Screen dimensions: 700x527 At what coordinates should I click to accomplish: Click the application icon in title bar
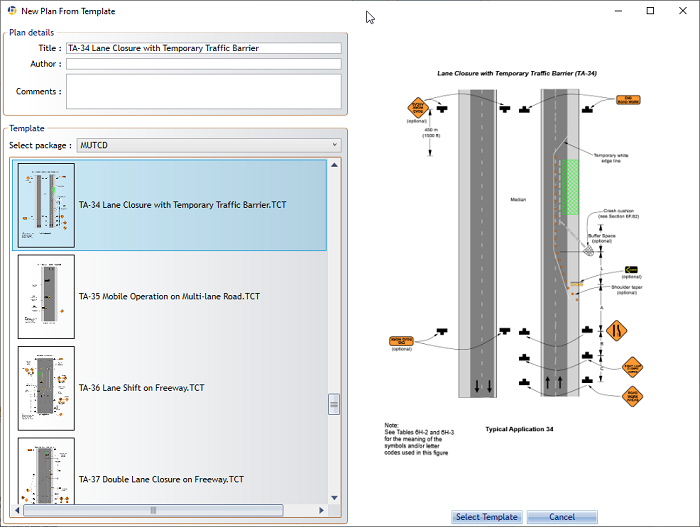9,10
